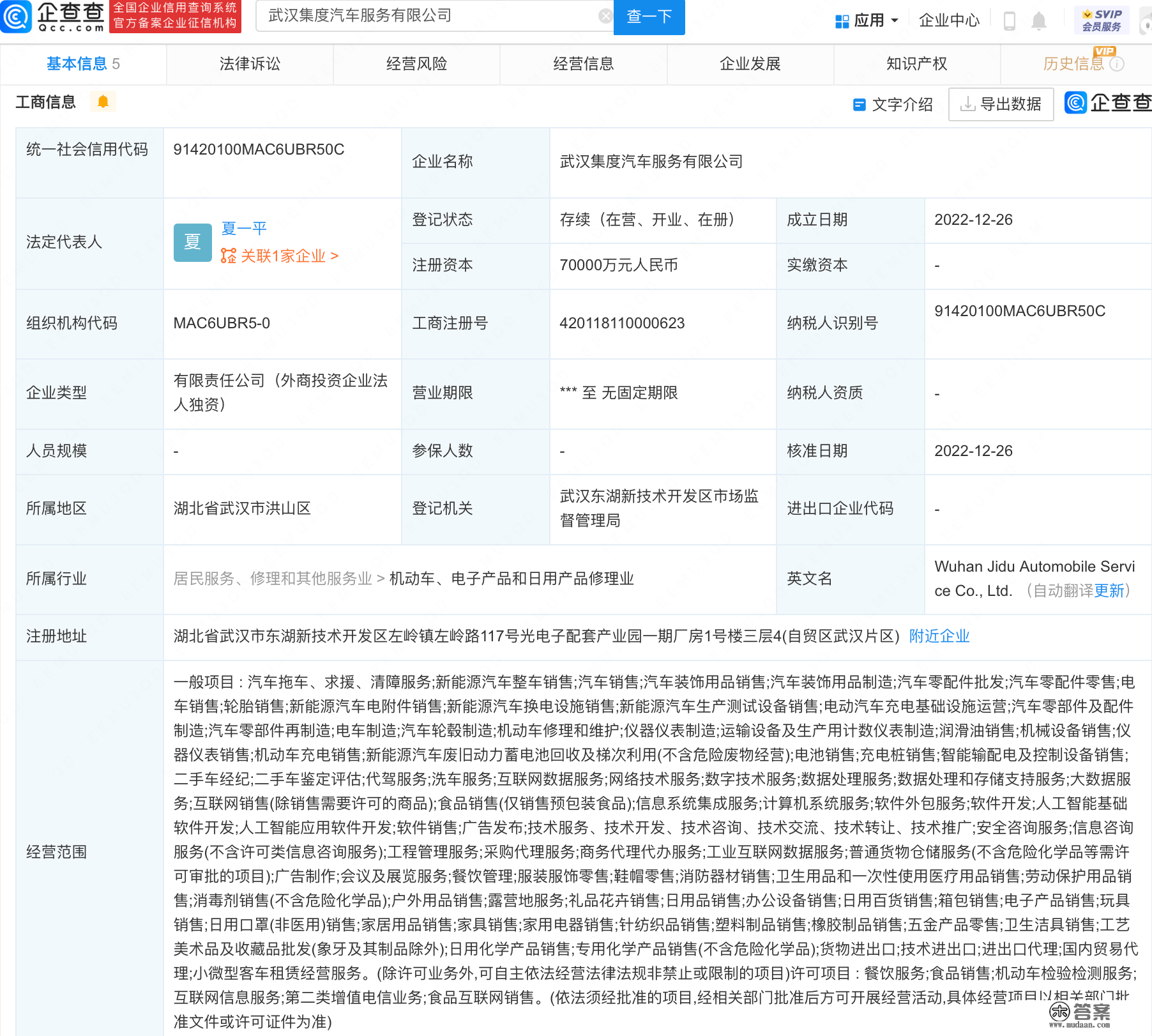Select registration number 420118110000623
Viewport: 1152px width, 1036px height.
click(622, 323)
